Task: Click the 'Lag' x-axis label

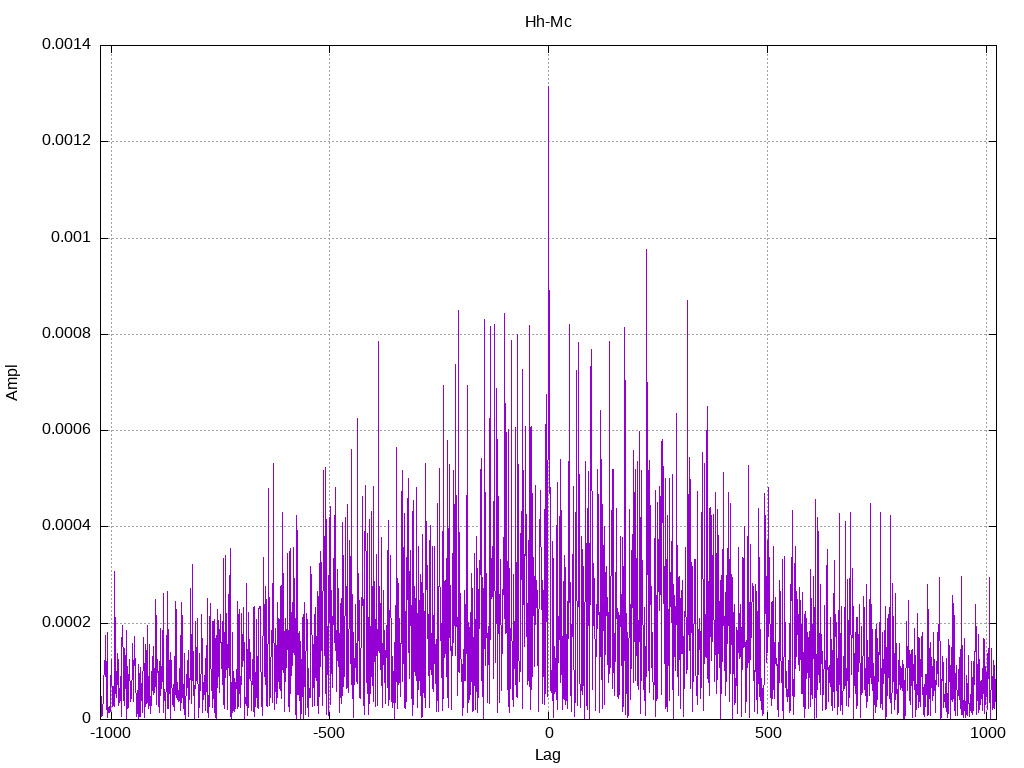Action: tap(547, 755)
